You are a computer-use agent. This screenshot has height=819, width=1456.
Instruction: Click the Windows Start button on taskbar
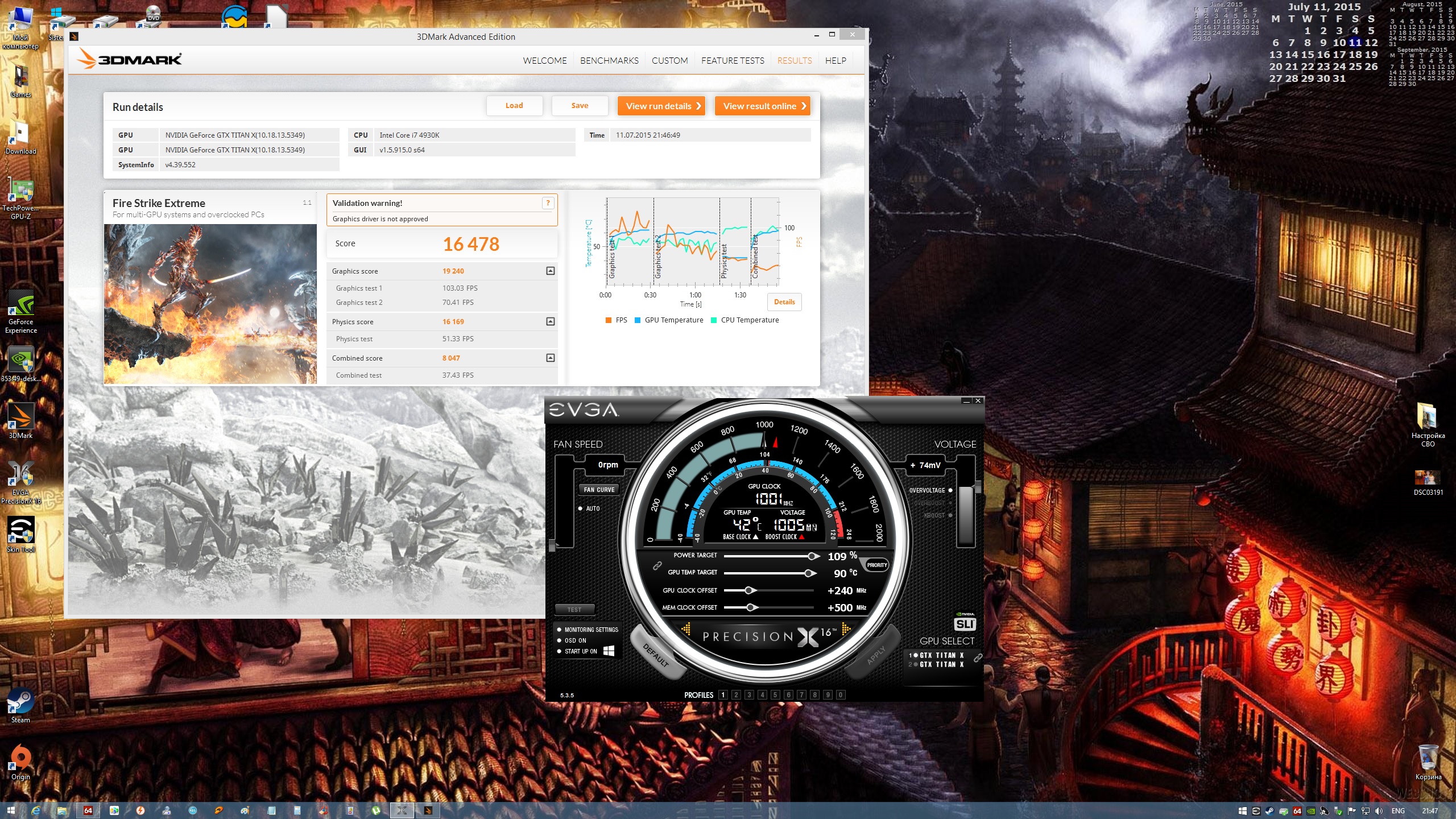pyautogui.click(x=11, y=810)
